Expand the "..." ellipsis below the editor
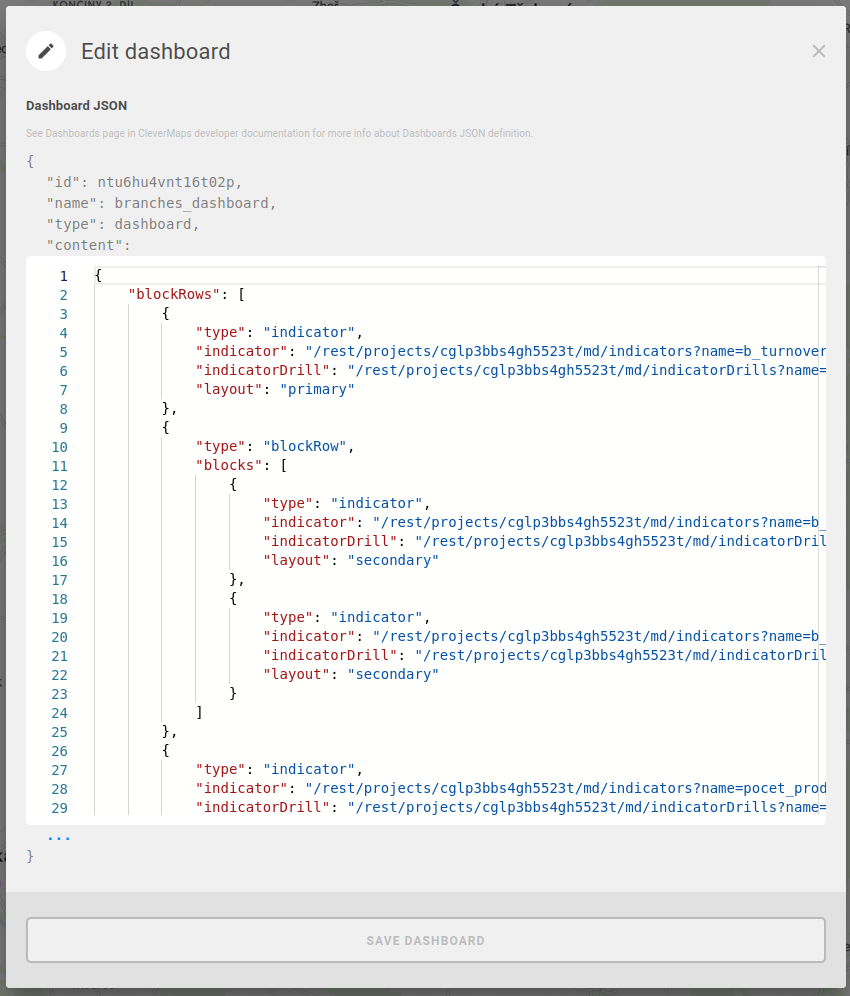This screenshot has height=996, width=850. coord(59,836)
